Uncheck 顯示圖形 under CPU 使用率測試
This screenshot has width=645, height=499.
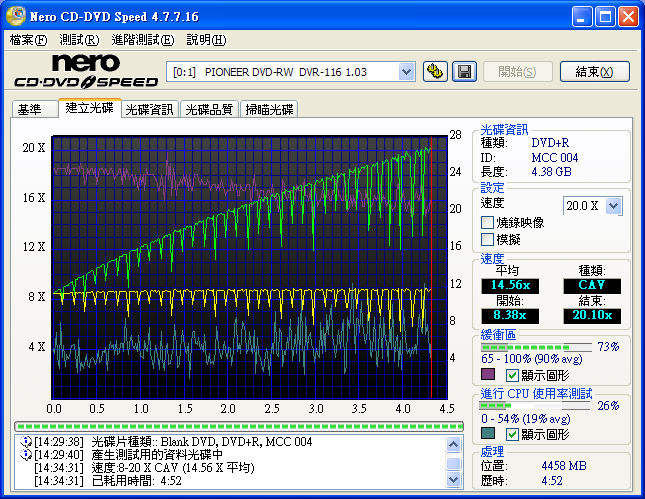[513, 434]
